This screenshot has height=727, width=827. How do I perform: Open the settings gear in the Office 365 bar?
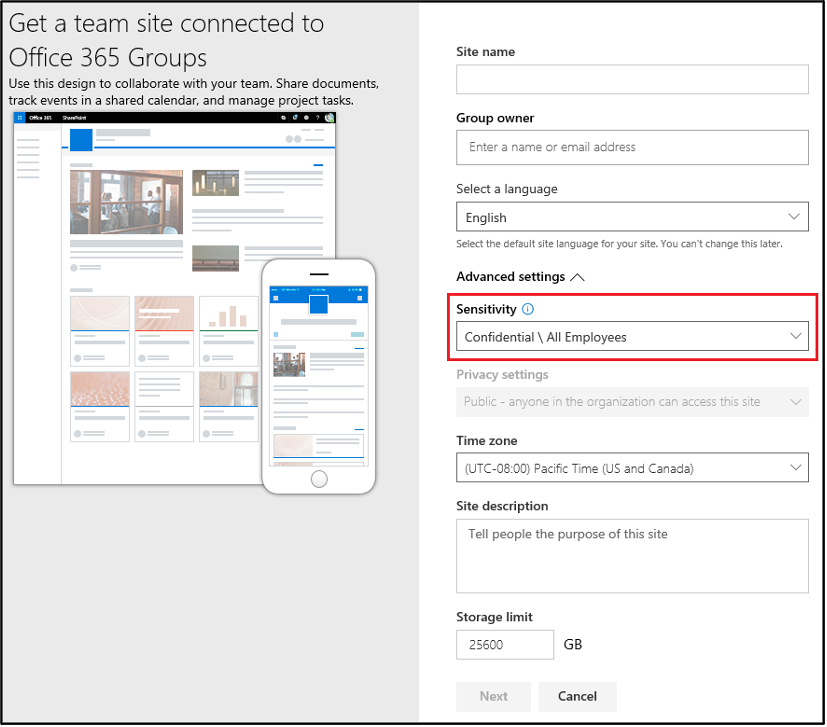306,117
